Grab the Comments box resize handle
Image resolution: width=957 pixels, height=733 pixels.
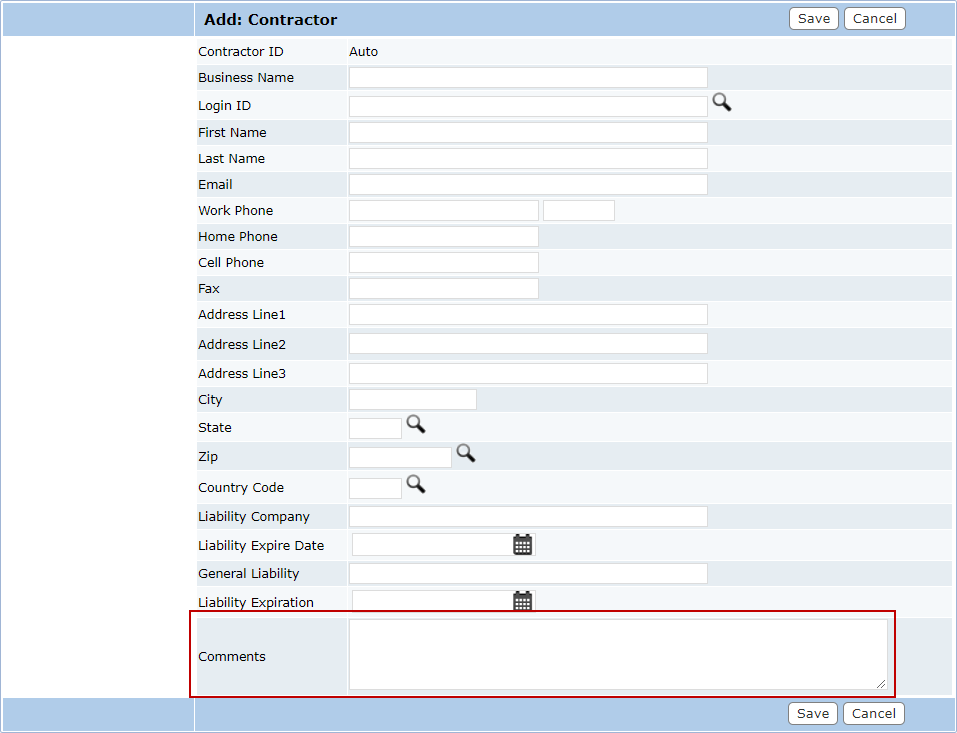pos(881,684)
